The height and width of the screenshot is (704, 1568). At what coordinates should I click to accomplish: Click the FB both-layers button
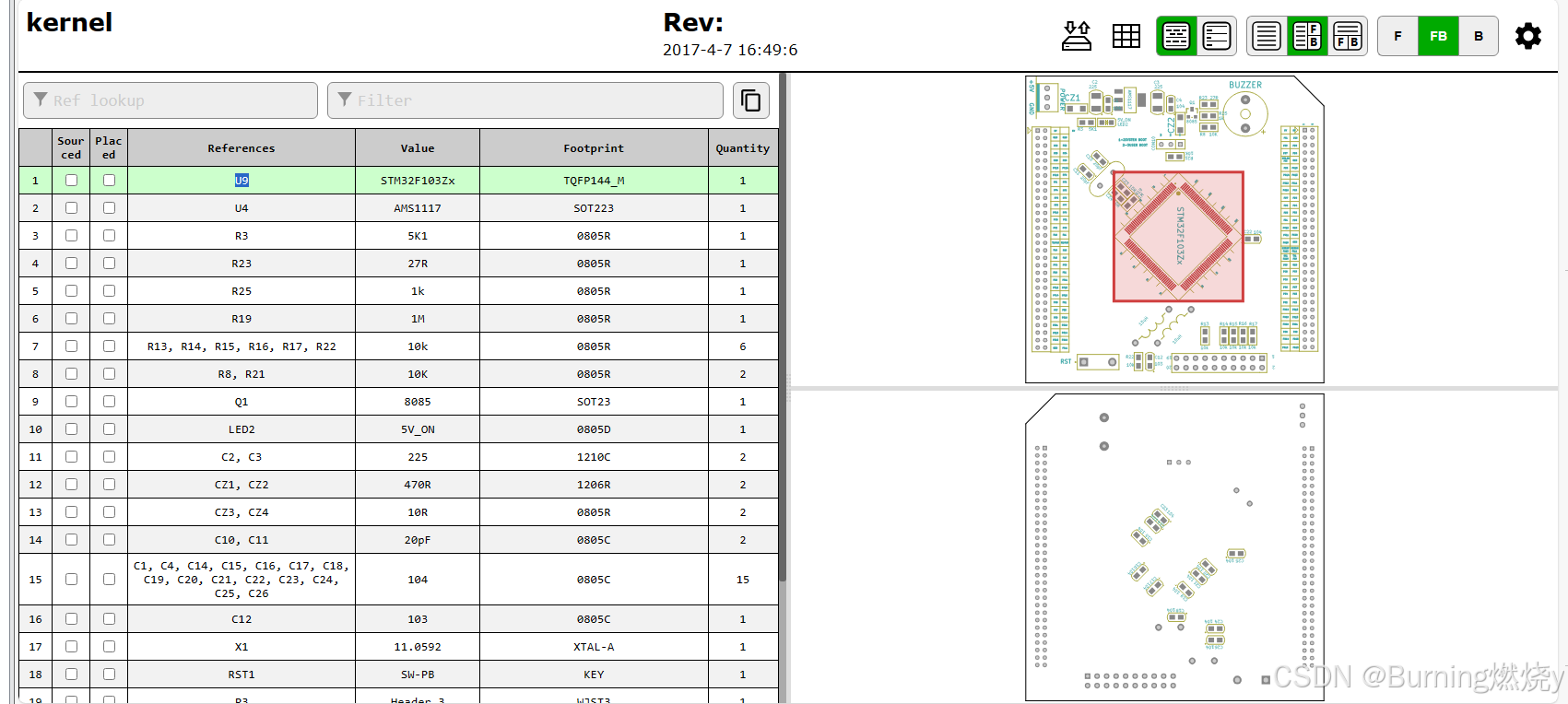[1438, 36]
